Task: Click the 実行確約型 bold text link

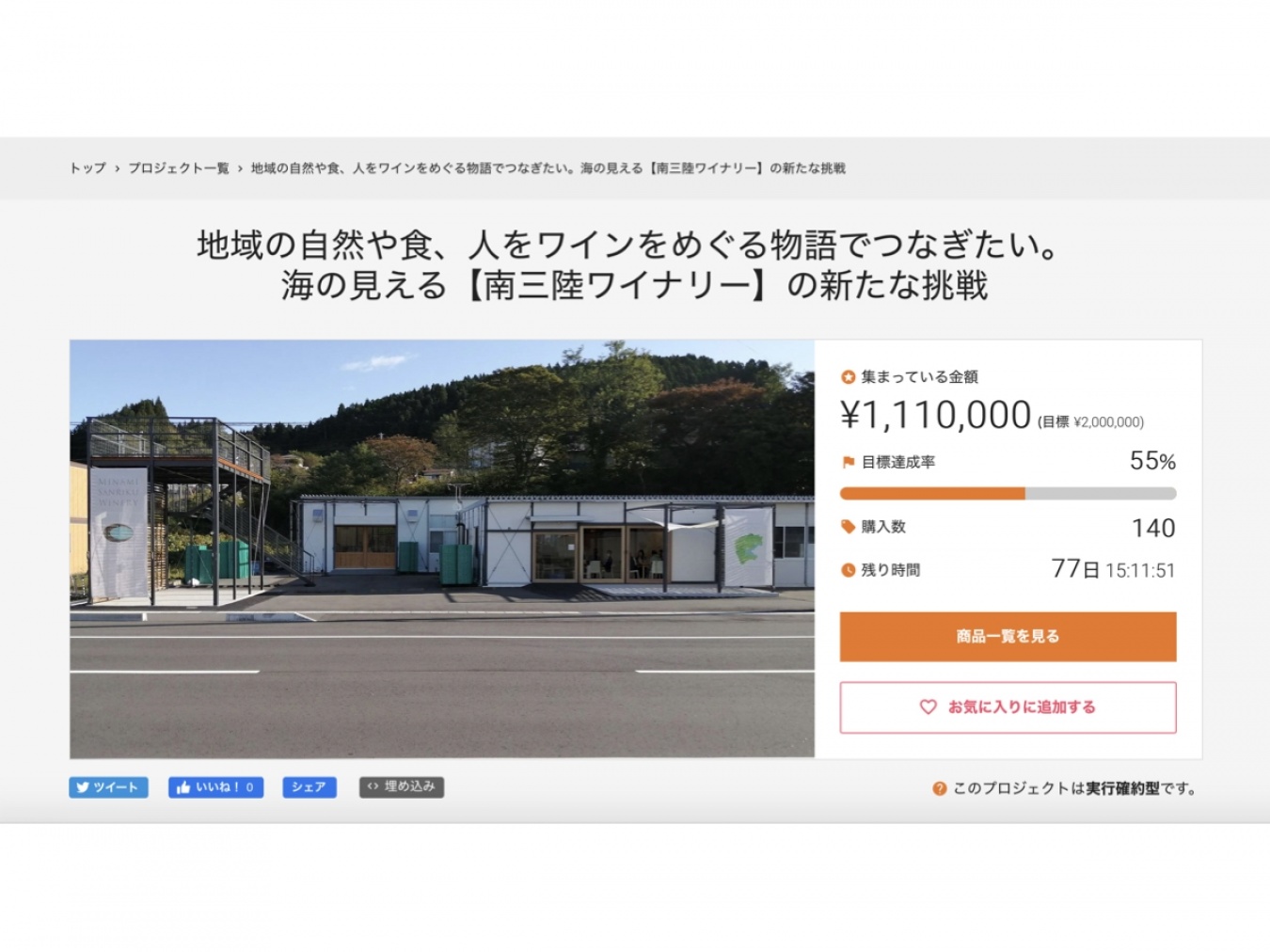Action: pyautogui.click(x=1122, y=788)
